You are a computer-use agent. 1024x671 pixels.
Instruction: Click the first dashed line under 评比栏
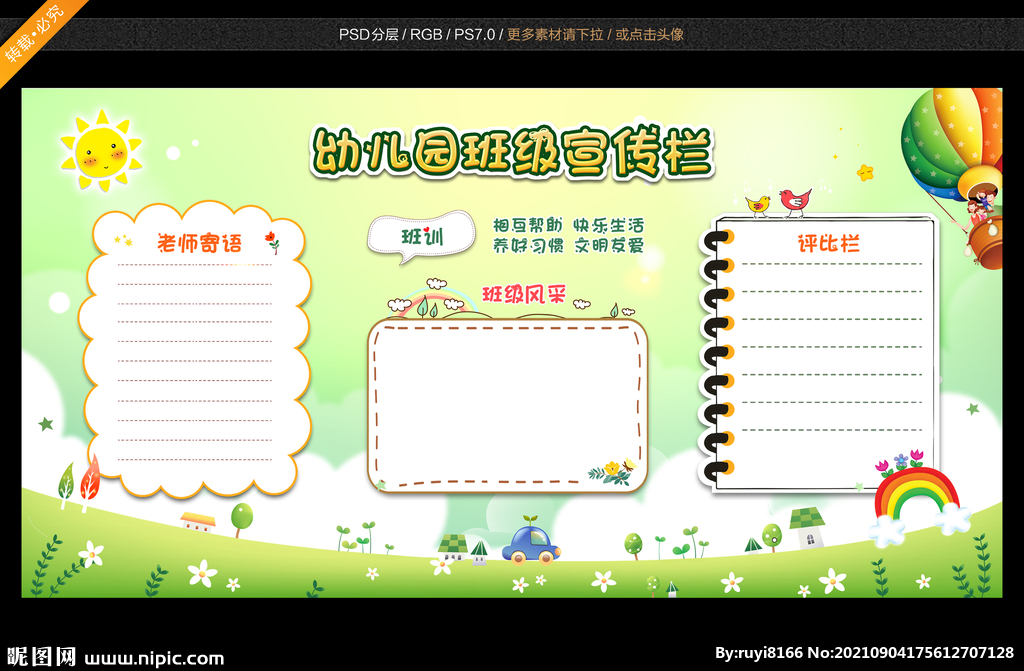click(832, 264)
